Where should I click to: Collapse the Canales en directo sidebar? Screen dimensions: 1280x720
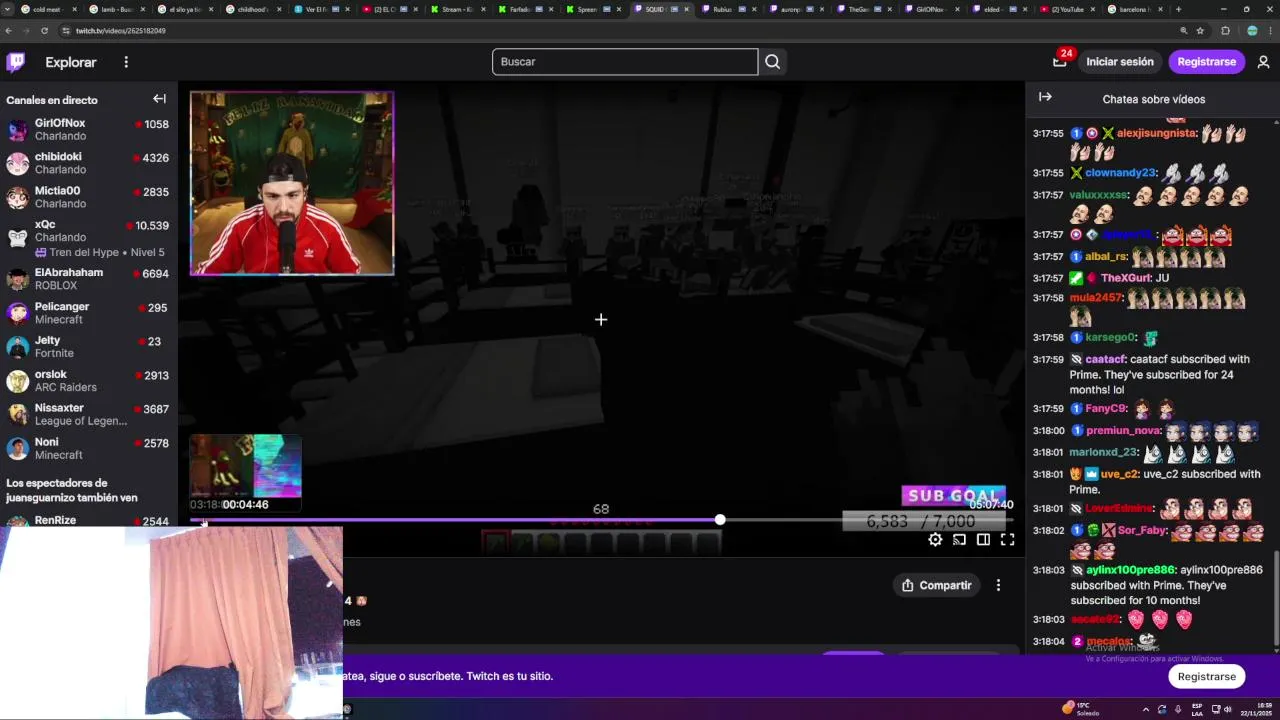click(x=159, y=99)
